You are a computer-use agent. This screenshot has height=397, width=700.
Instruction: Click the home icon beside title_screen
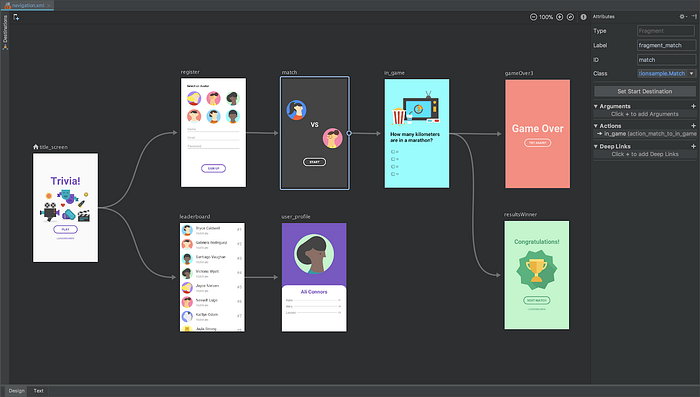36,146
